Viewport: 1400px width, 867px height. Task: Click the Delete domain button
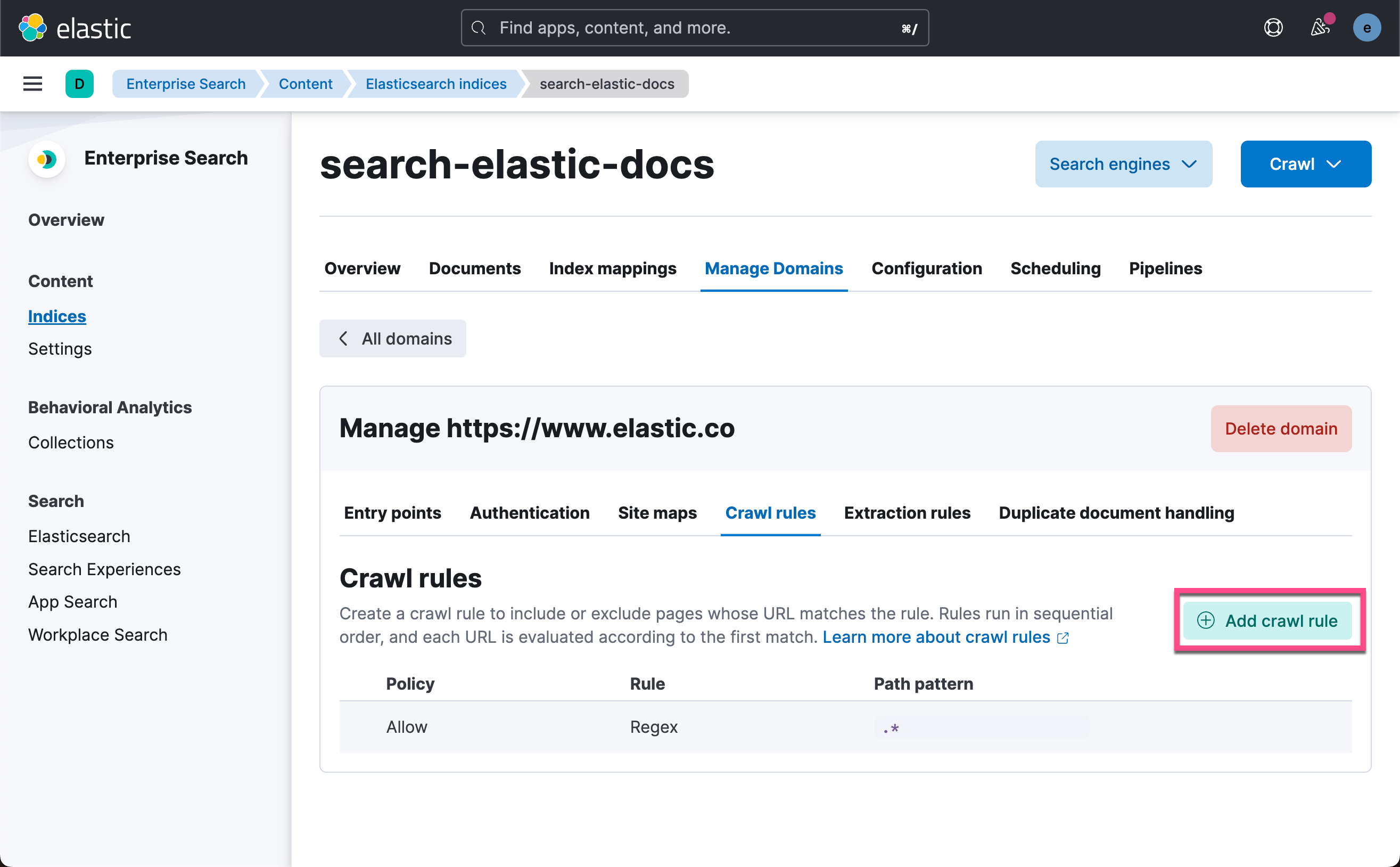pos(1280,428)
